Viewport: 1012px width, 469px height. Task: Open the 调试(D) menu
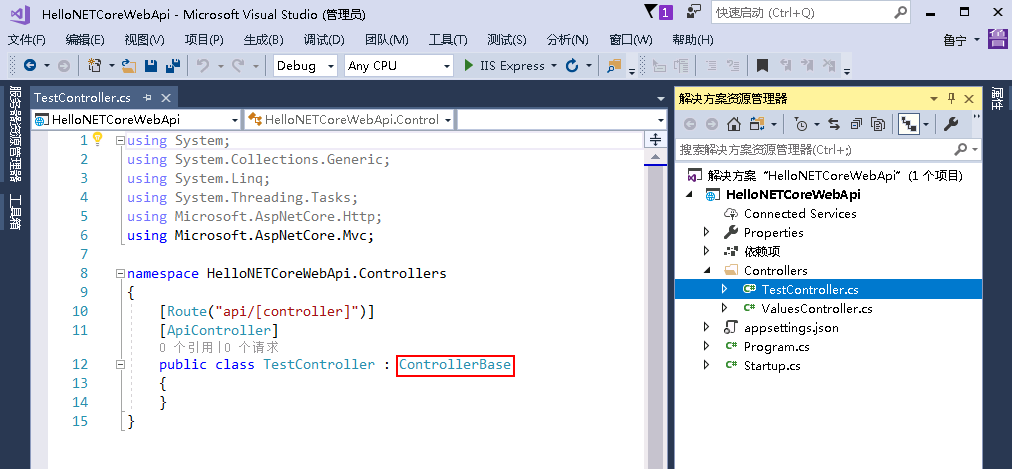(324, 40)
